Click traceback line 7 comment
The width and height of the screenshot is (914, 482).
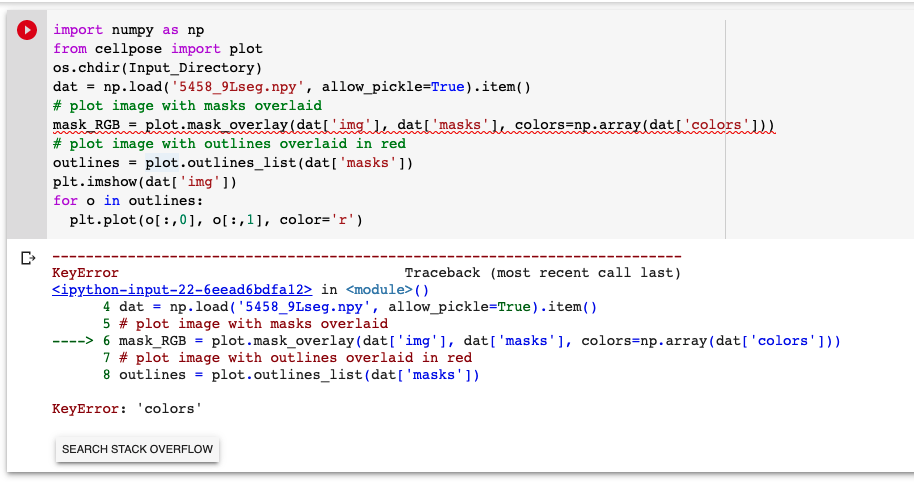coord(287,357)
